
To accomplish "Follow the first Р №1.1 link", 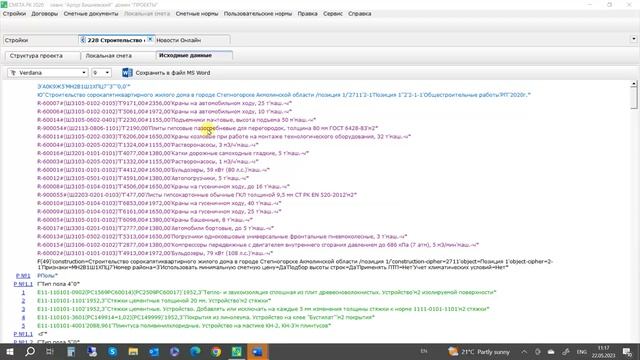I will 23,284.
